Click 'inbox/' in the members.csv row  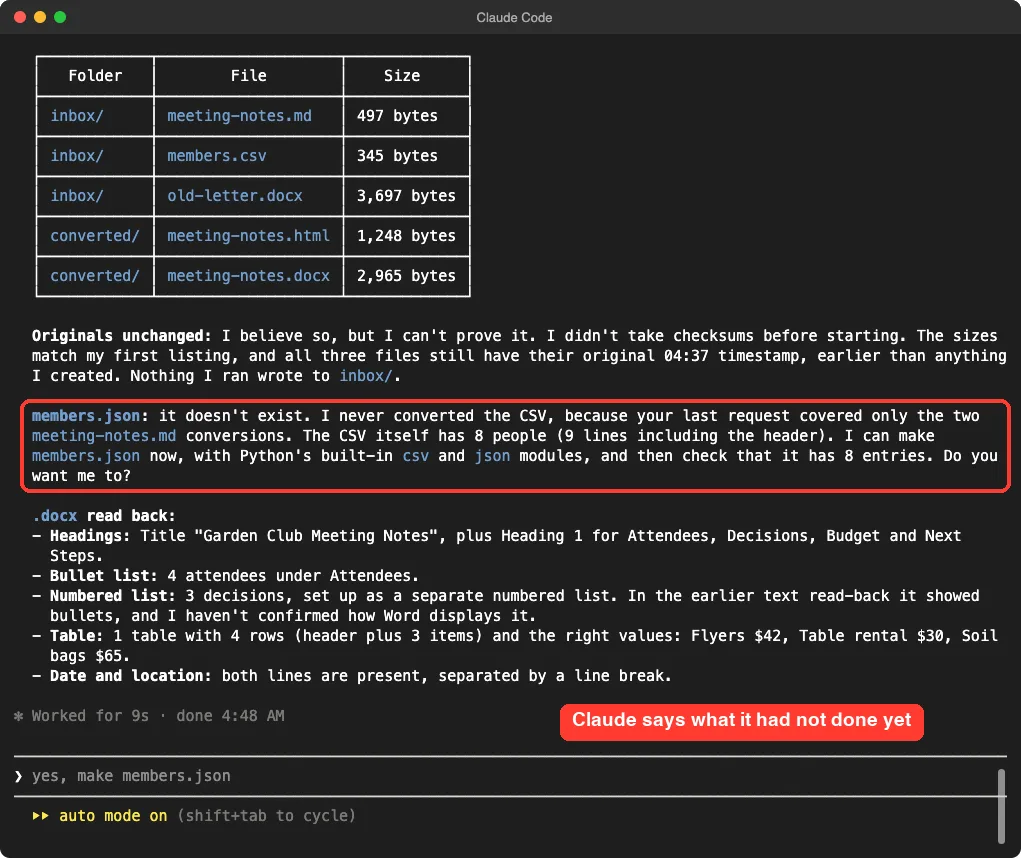pyautogui.click(x=77, y=156)
